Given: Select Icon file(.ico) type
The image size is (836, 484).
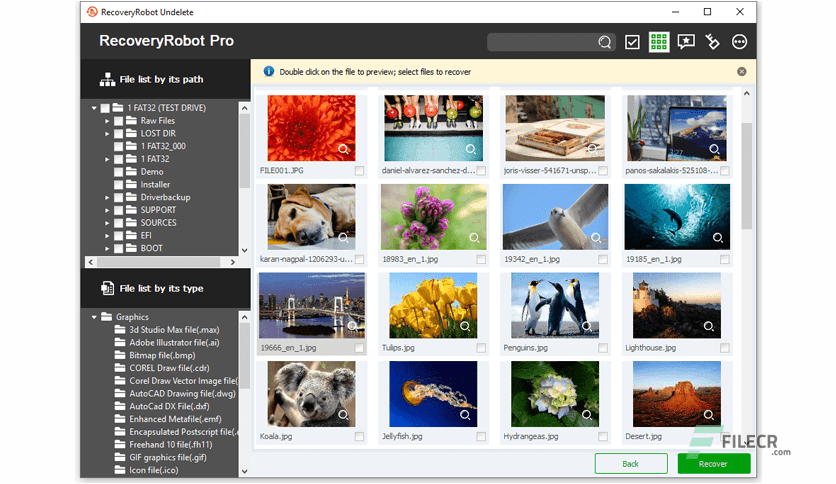Looking at the screenshot, I should point(154,470).
